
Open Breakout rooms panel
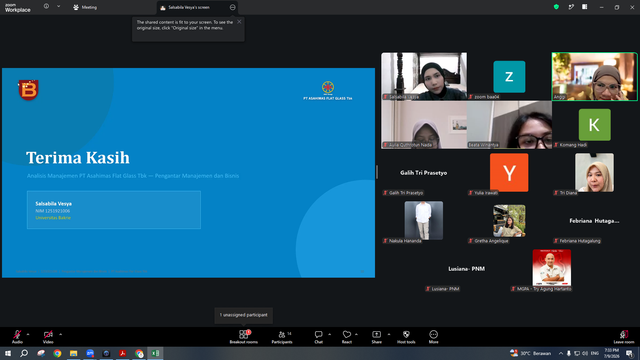244,337
